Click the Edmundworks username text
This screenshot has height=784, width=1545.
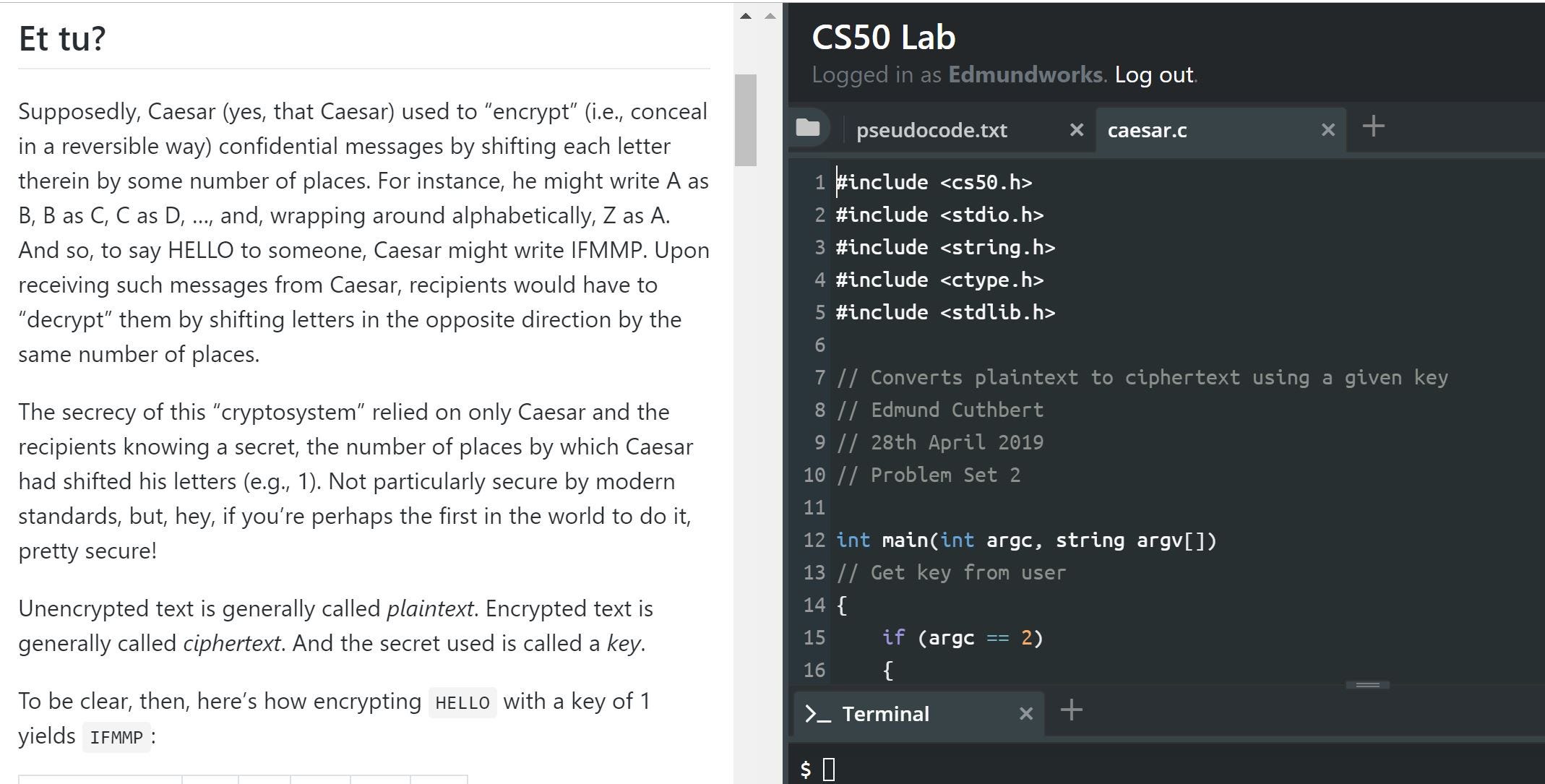1025,74
